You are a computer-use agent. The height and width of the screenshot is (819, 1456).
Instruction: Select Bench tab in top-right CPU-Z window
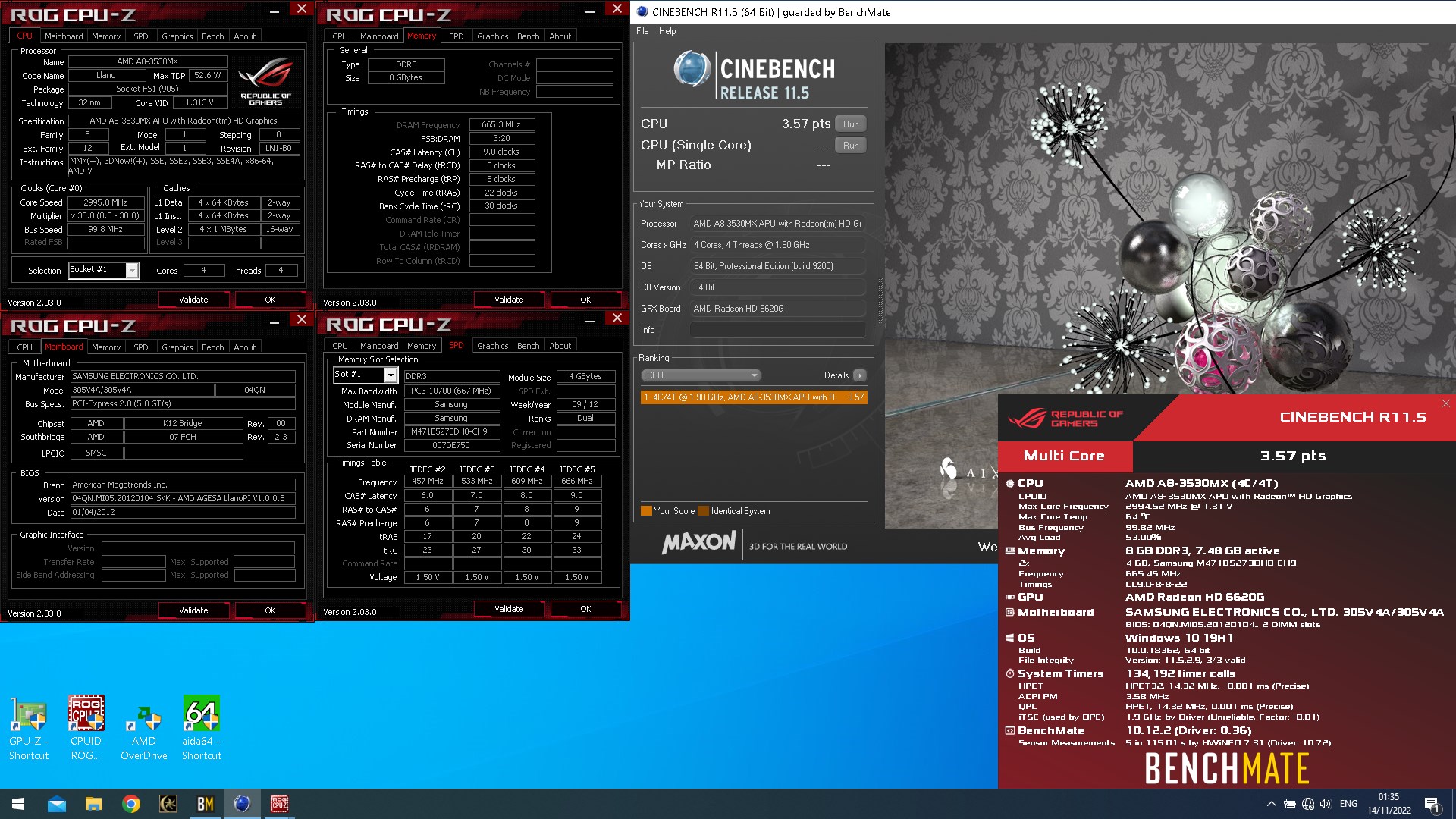click(528, 36)
